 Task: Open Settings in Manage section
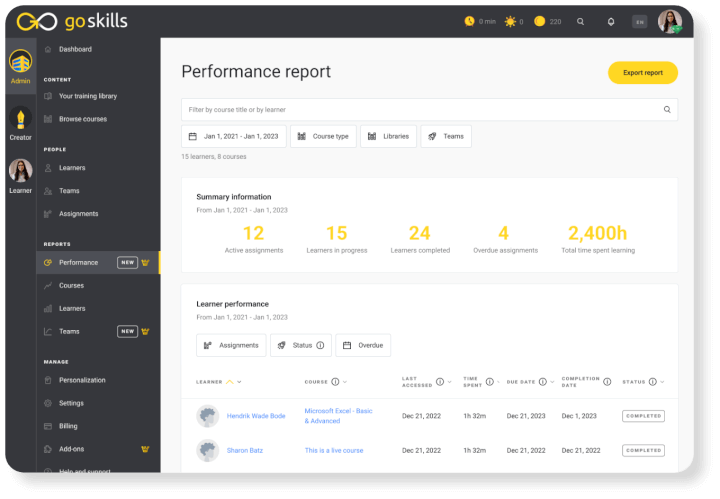[71, 403]
